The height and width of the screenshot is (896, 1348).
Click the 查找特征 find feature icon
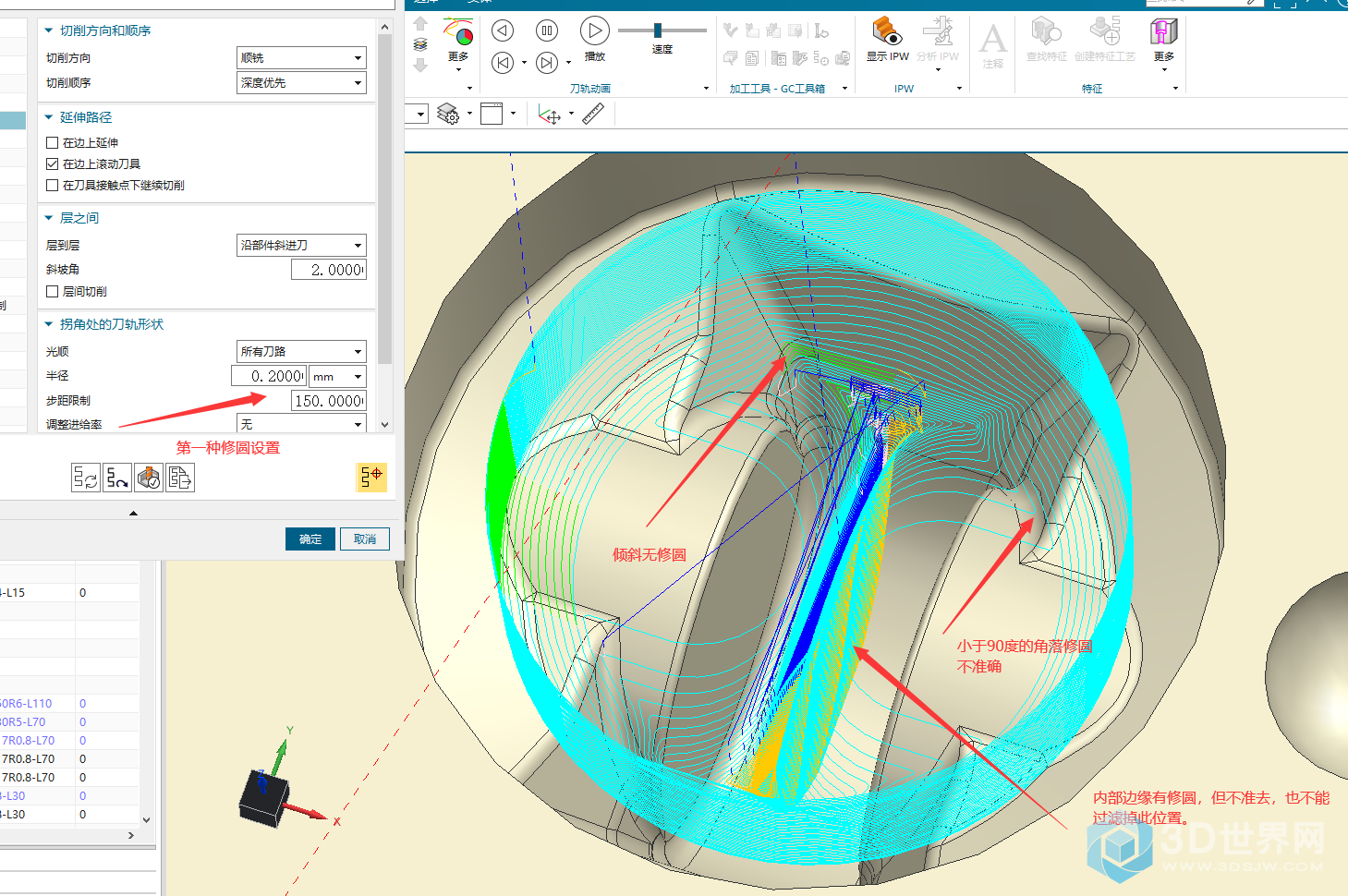1047,40
